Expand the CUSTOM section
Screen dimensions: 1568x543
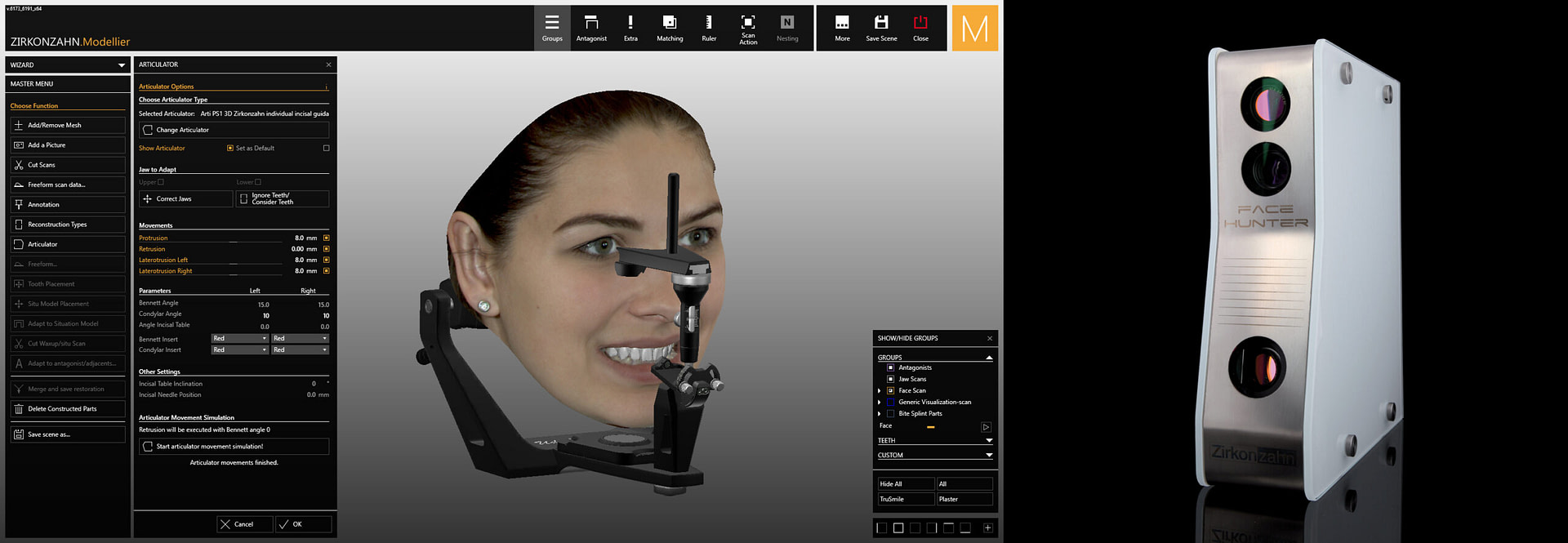click(989, 456)
